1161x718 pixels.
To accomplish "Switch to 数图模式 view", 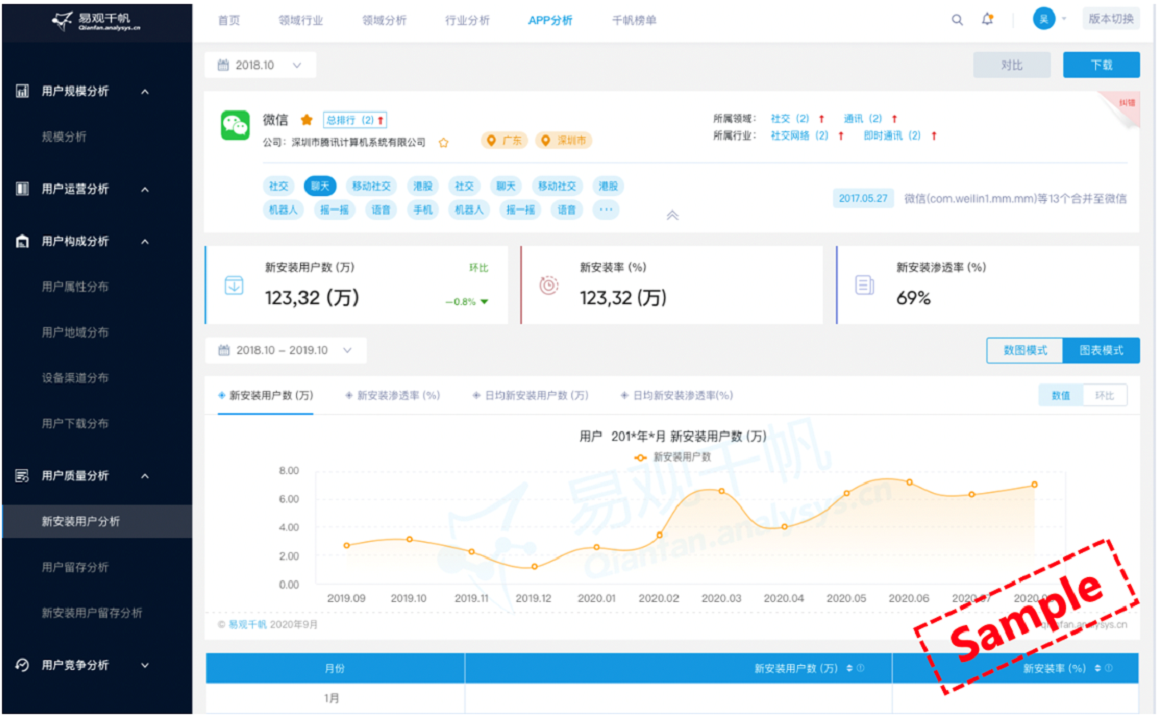I will click(1024, 351).
